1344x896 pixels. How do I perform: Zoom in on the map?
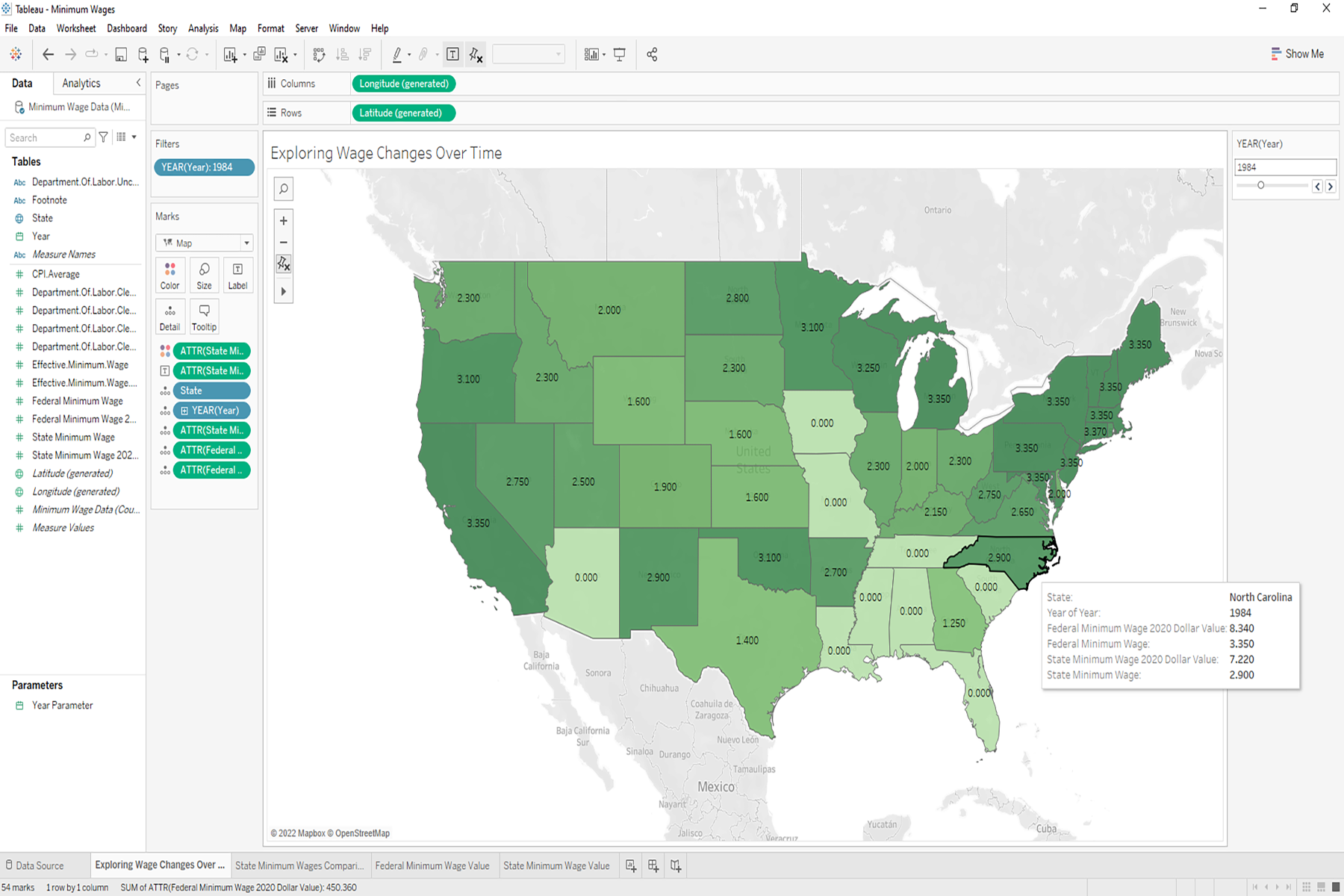[283, 220]
